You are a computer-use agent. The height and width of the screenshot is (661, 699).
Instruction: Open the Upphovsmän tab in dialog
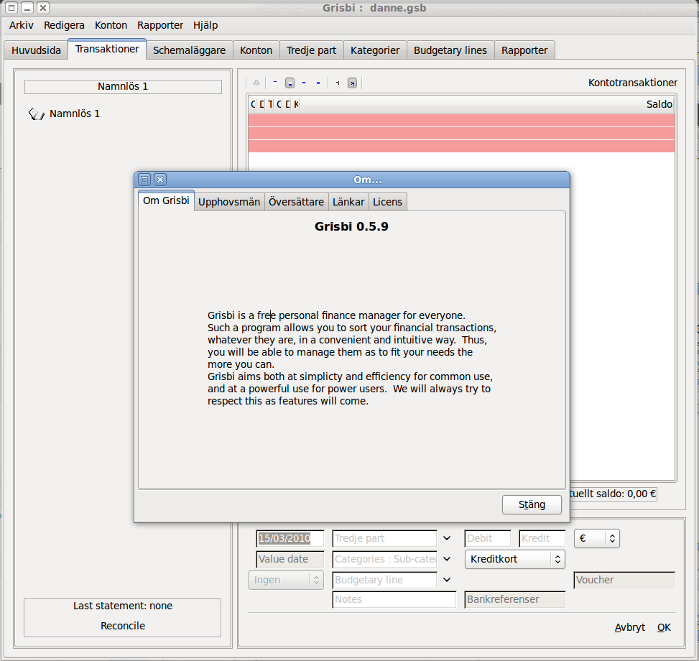(229, 202)
